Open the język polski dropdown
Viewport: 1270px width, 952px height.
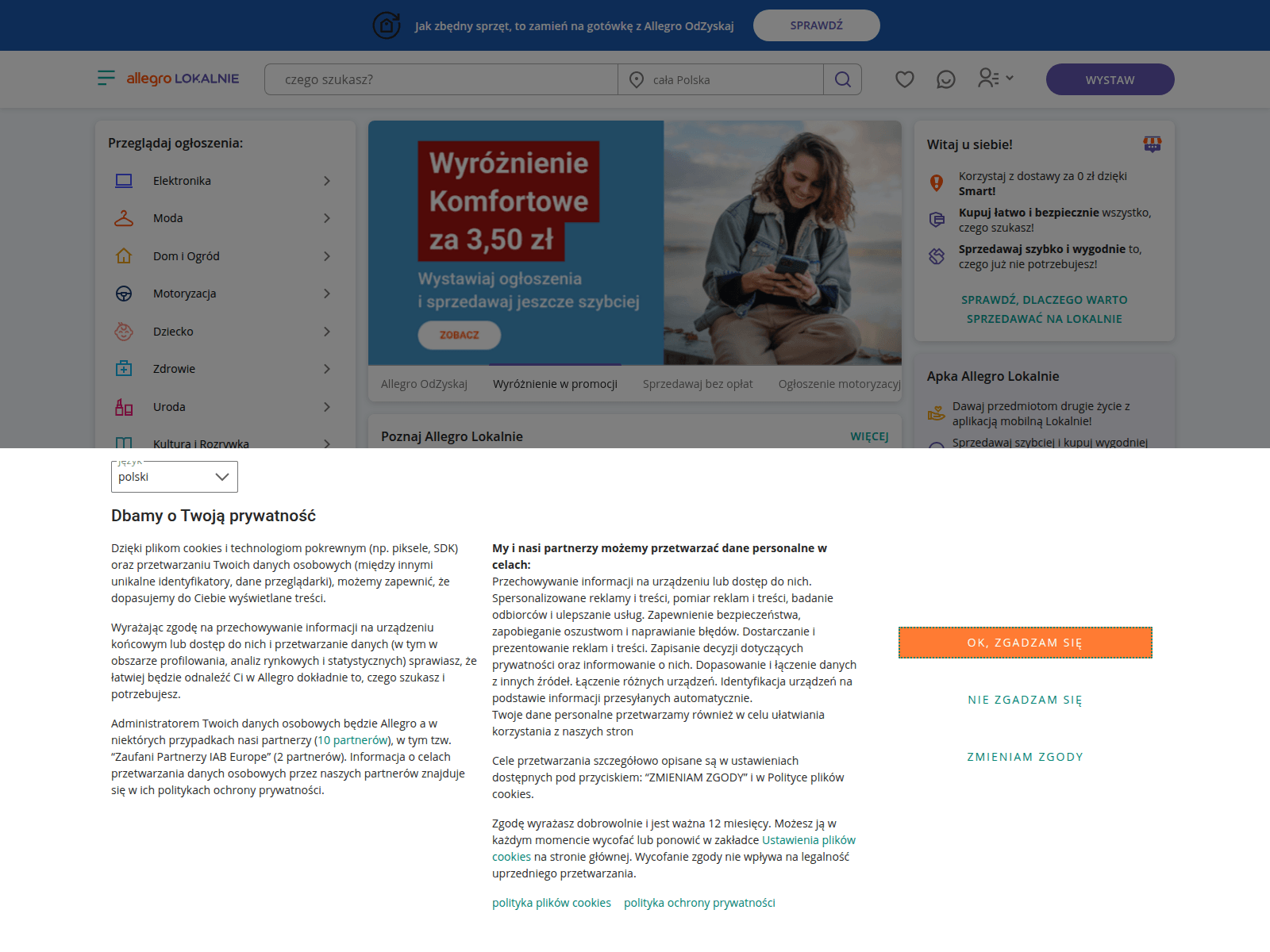click(x=175, y=477)
